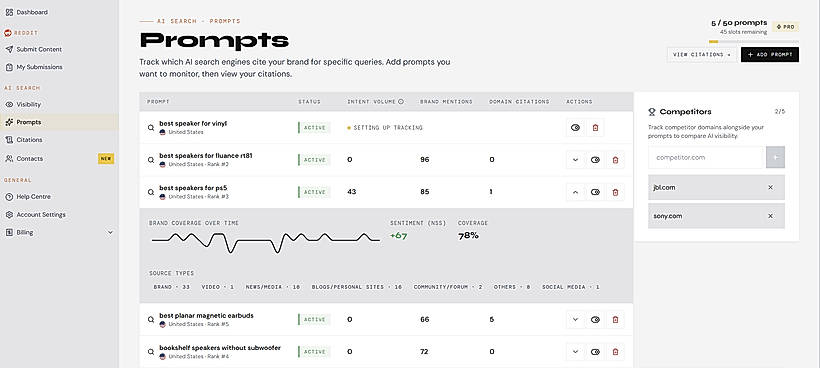Viewport: 820px width, 368px height.
Task: Click the Reddit logo icon
Action: coord(8,32)
